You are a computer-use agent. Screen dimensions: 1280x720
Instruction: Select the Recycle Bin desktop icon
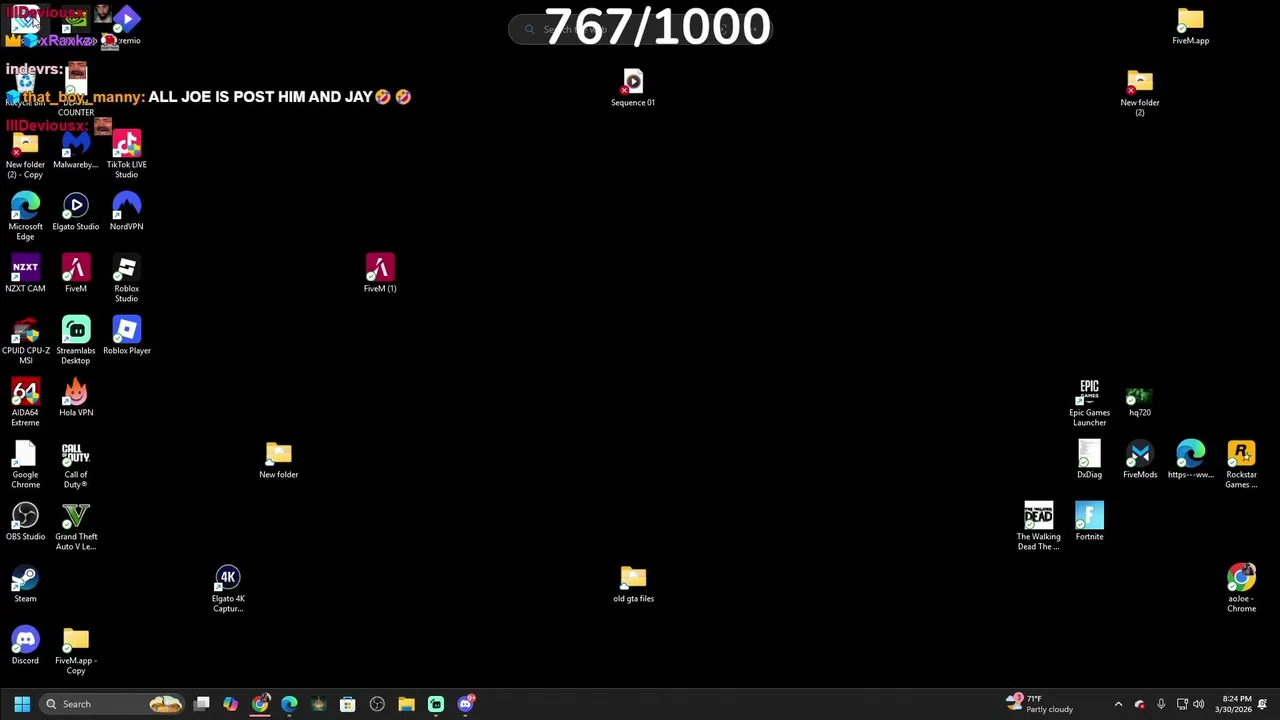pos(25,88)
